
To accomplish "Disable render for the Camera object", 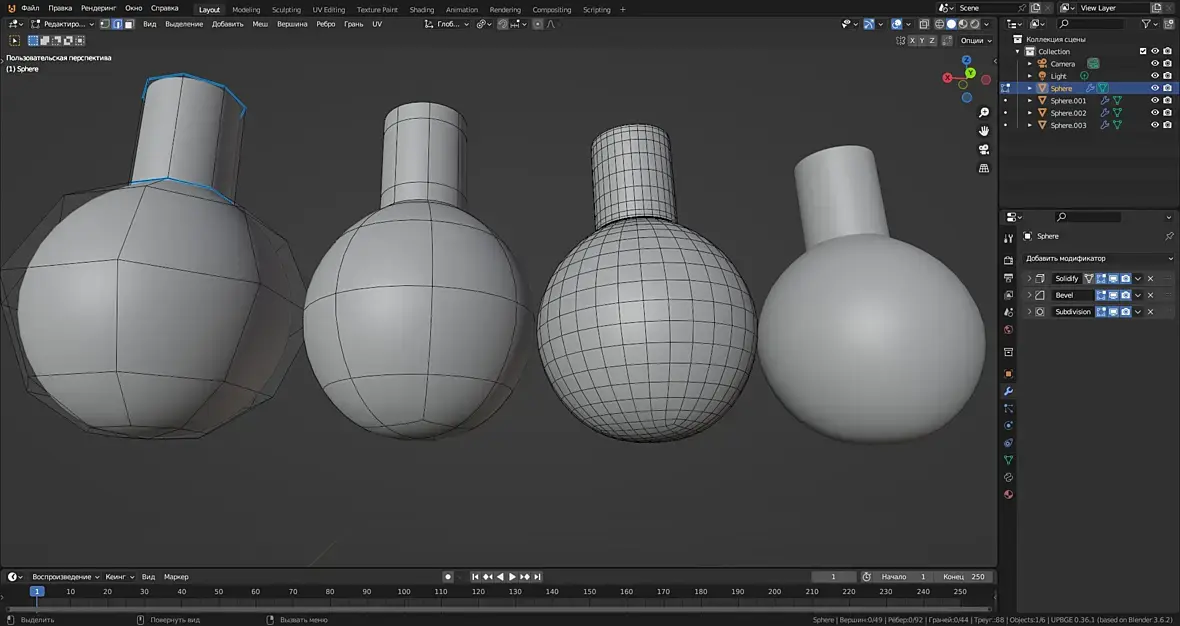I will point(1167,64).
